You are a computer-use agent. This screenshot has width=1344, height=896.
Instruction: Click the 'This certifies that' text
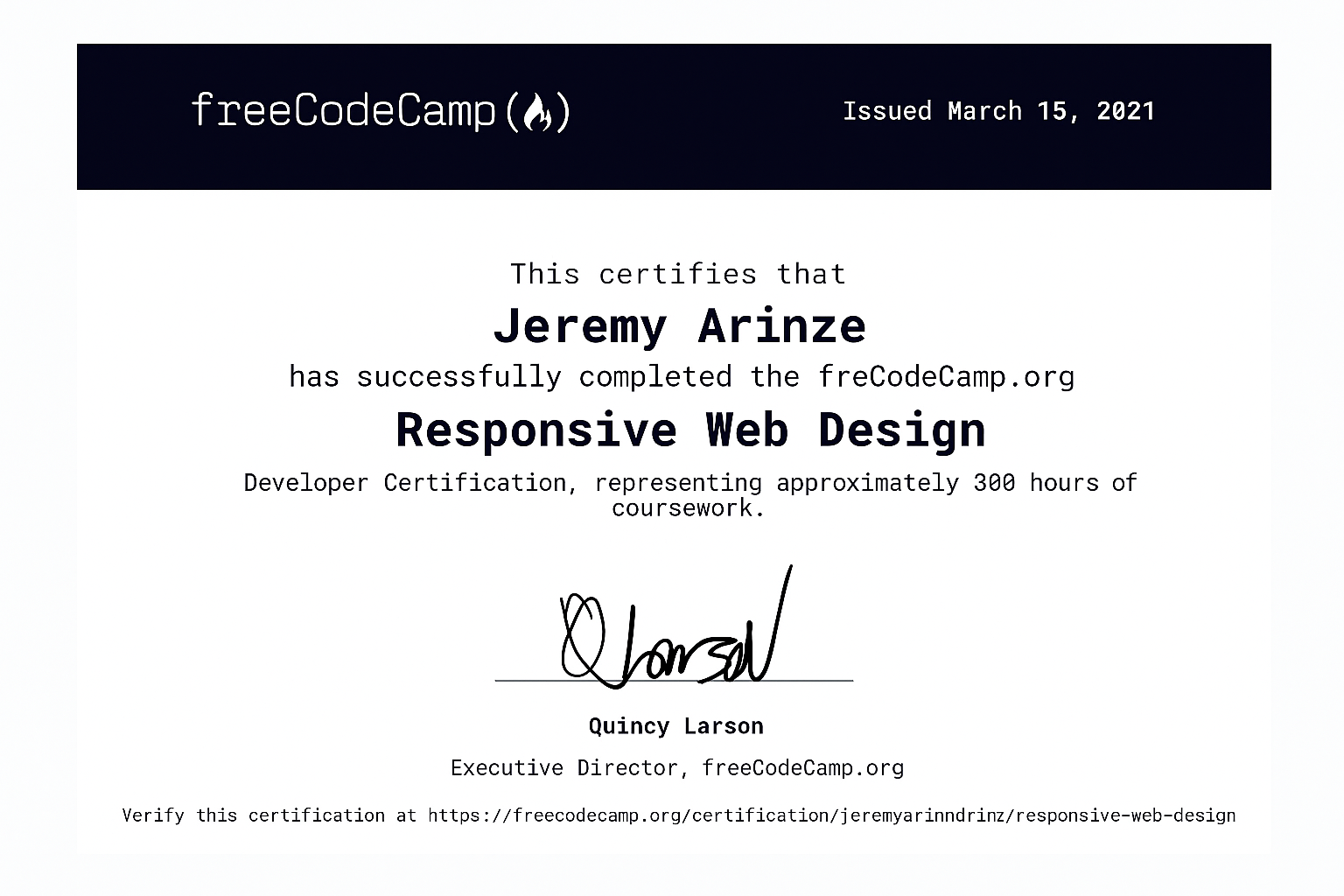[x=678, y=274]
